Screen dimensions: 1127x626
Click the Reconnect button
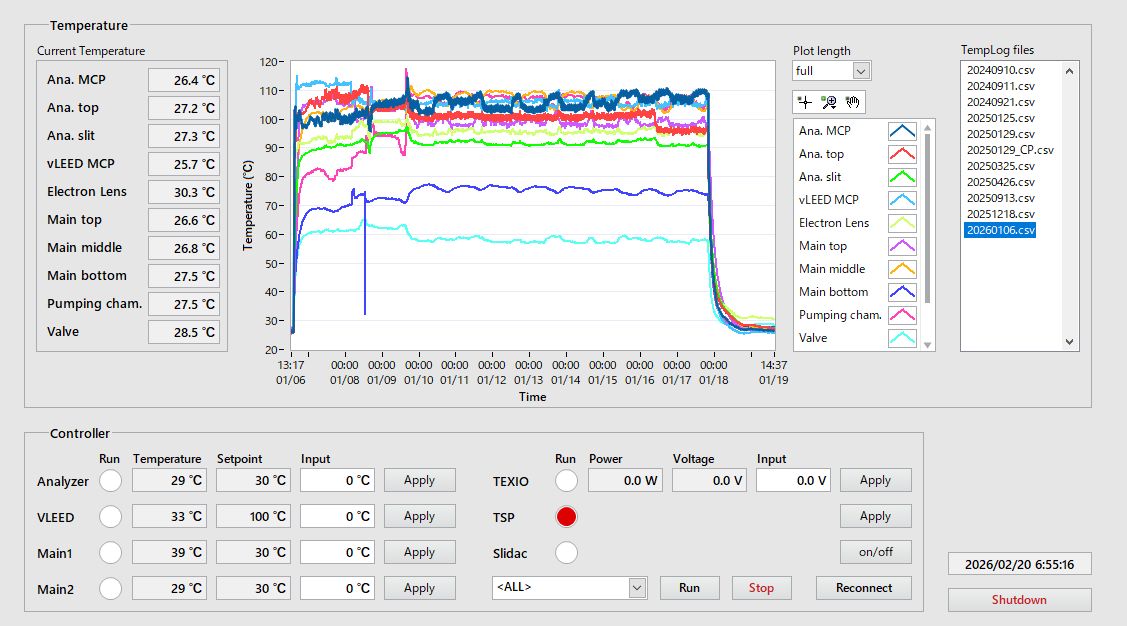(x=864, y=588)
